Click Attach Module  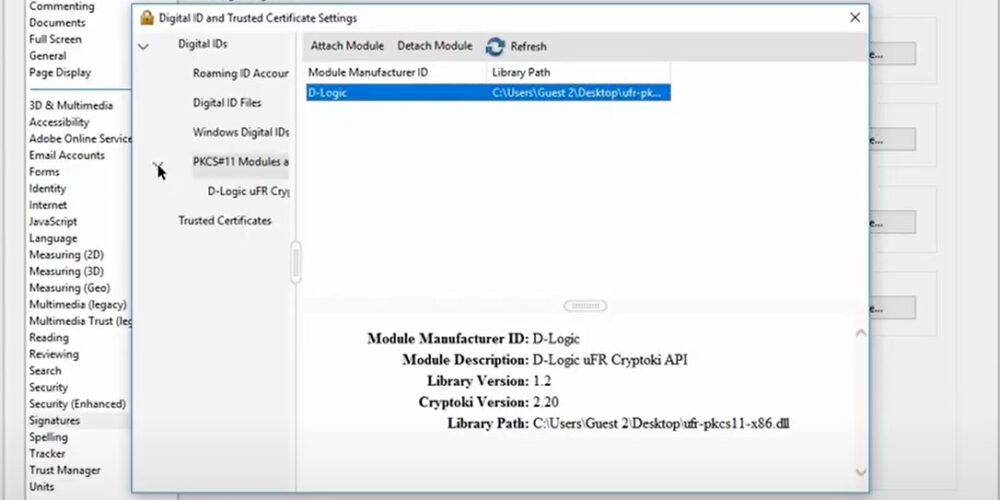(347, 46)
